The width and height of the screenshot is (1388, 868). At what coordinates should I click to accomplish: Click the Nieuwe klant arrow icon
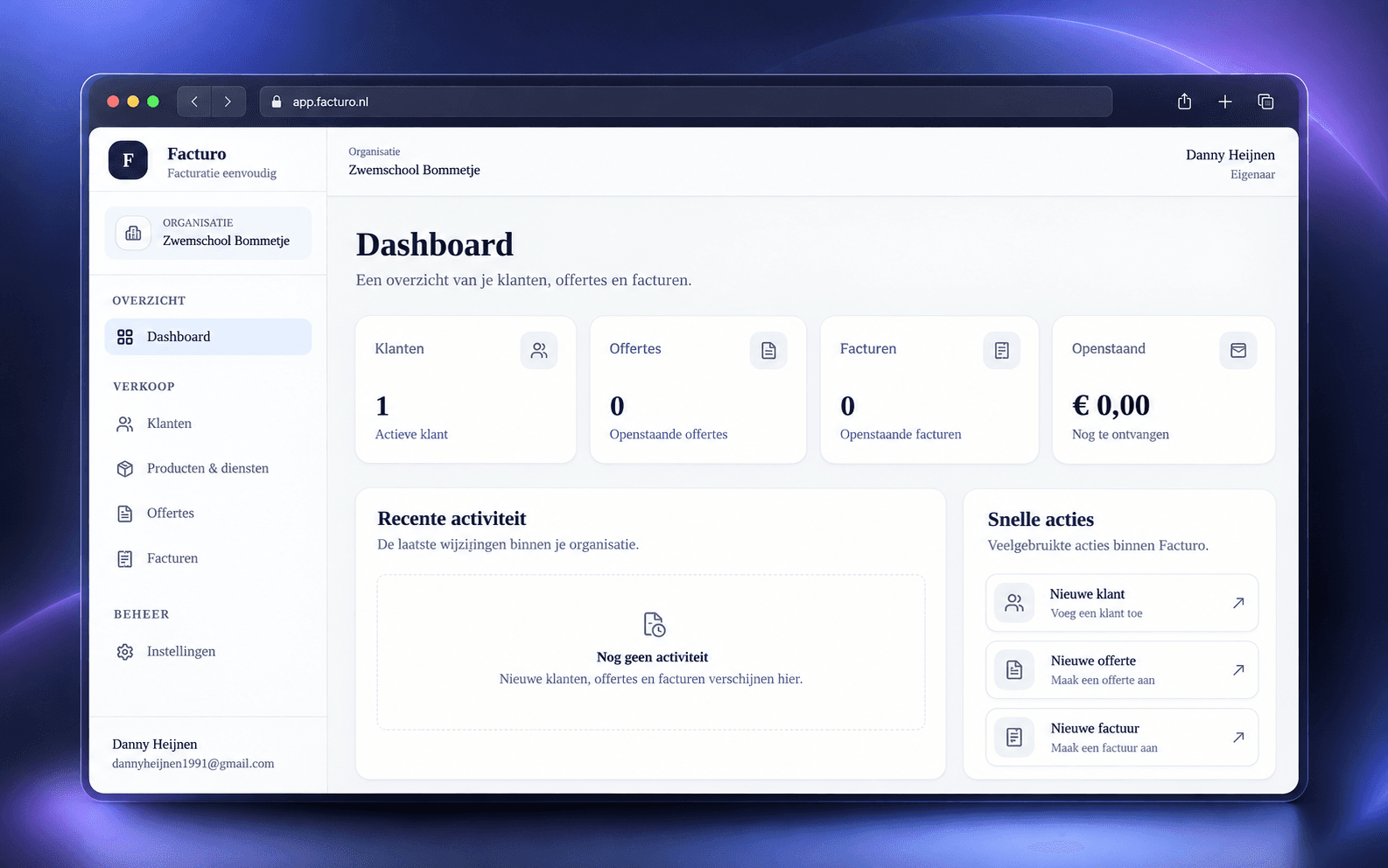tap(1238, 603)
